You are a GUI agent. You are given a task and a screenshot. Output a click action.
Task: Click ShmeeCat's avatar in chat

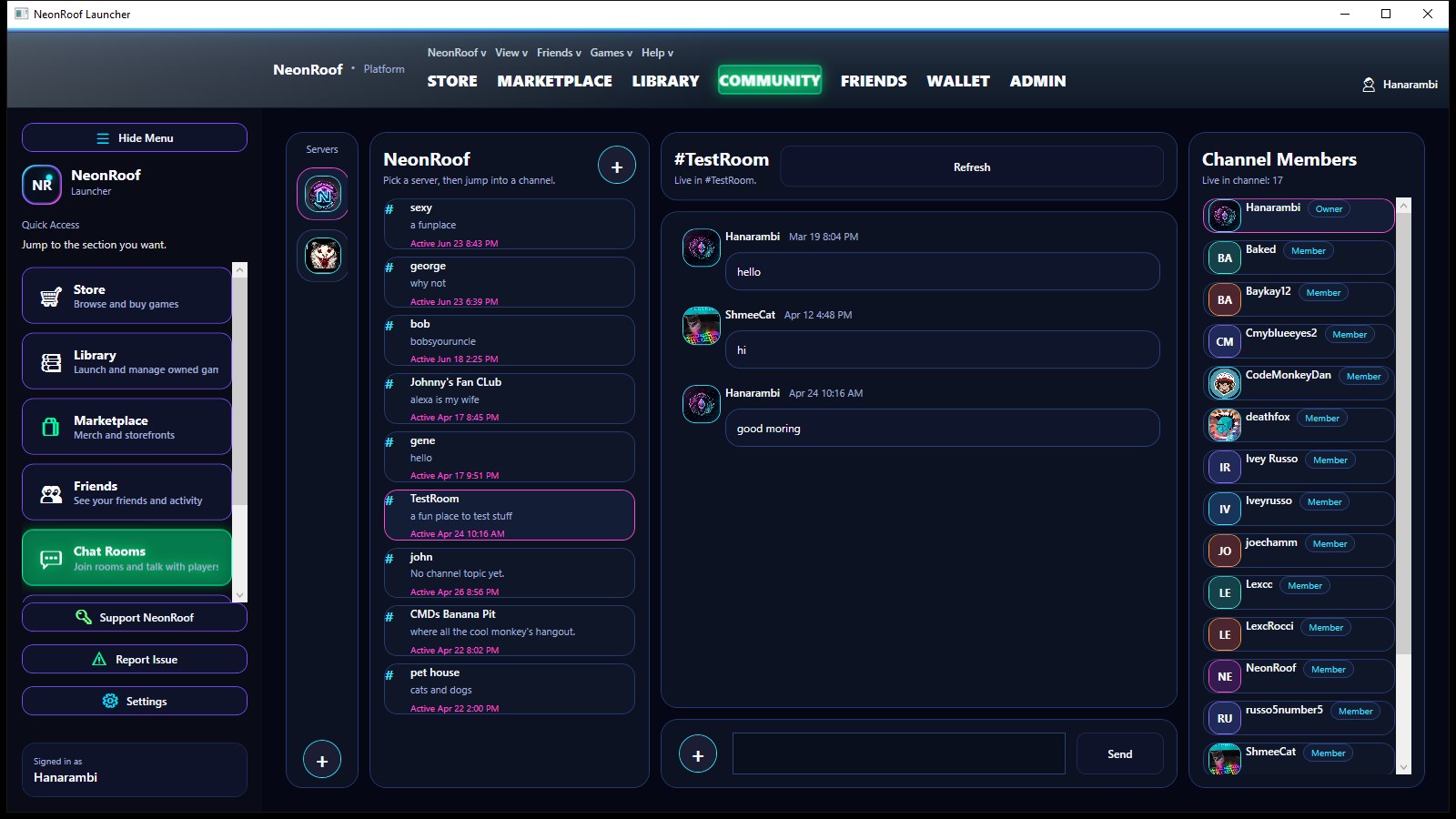[702, 326]
